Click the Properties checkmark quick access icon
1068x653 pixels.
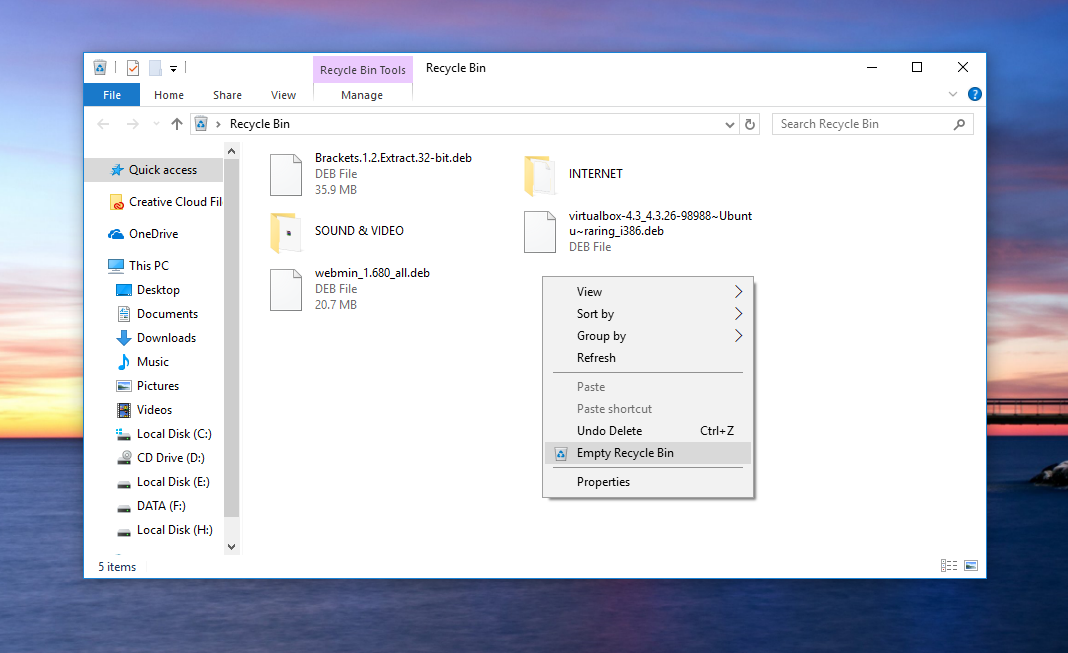coord(133,68)
